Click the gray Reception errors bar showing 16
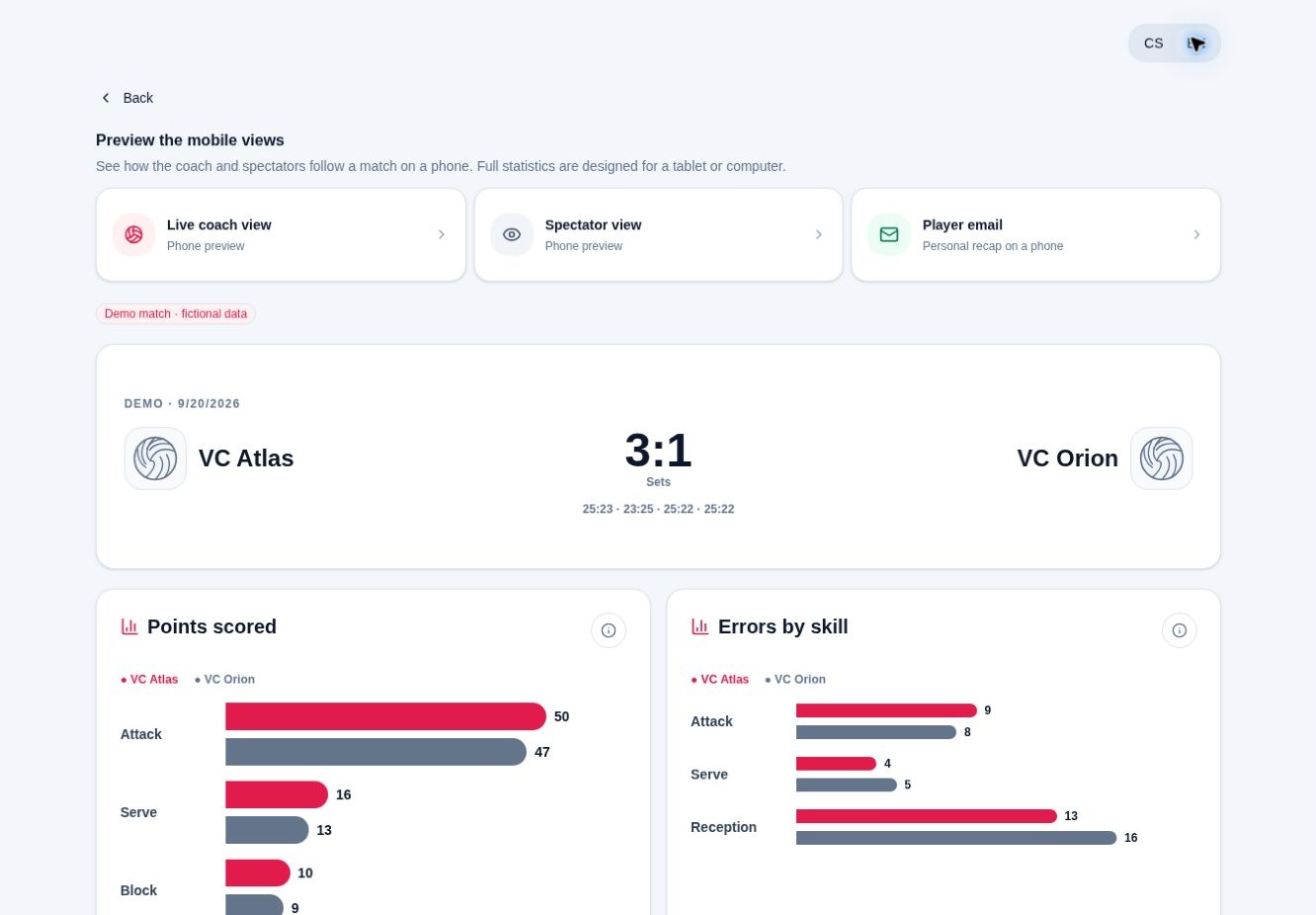The height and width of the screenshot is (915, 1316). point(956,838)
